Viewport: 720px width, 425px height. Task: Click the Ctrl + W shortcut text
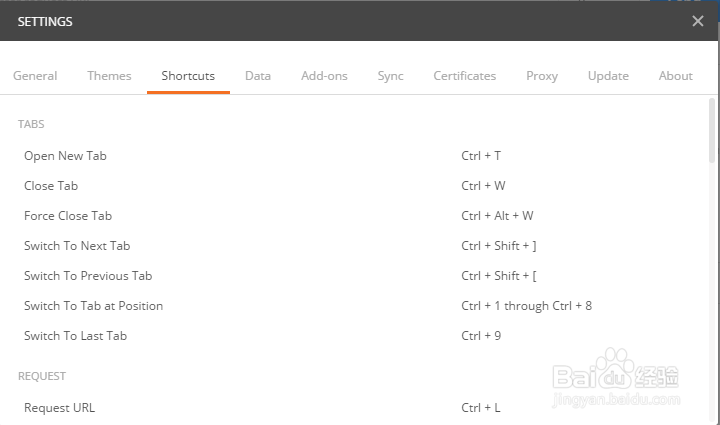[x=483, y=186]
